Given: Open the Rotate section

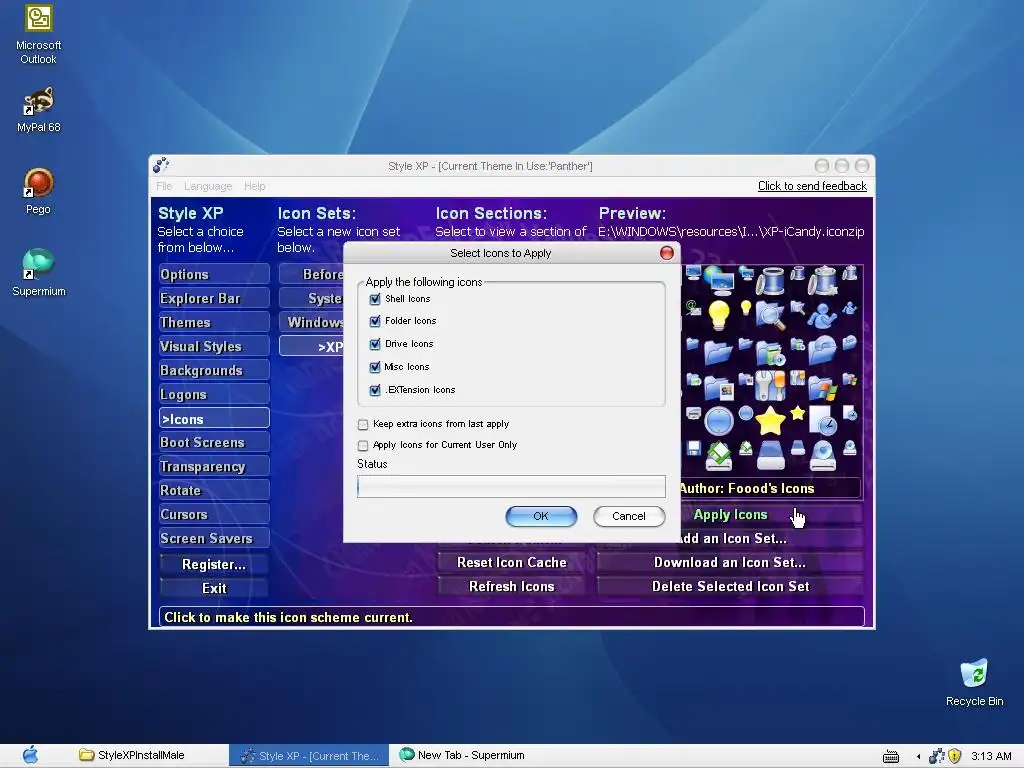Looking at the screenshot, I should (214, 490).
